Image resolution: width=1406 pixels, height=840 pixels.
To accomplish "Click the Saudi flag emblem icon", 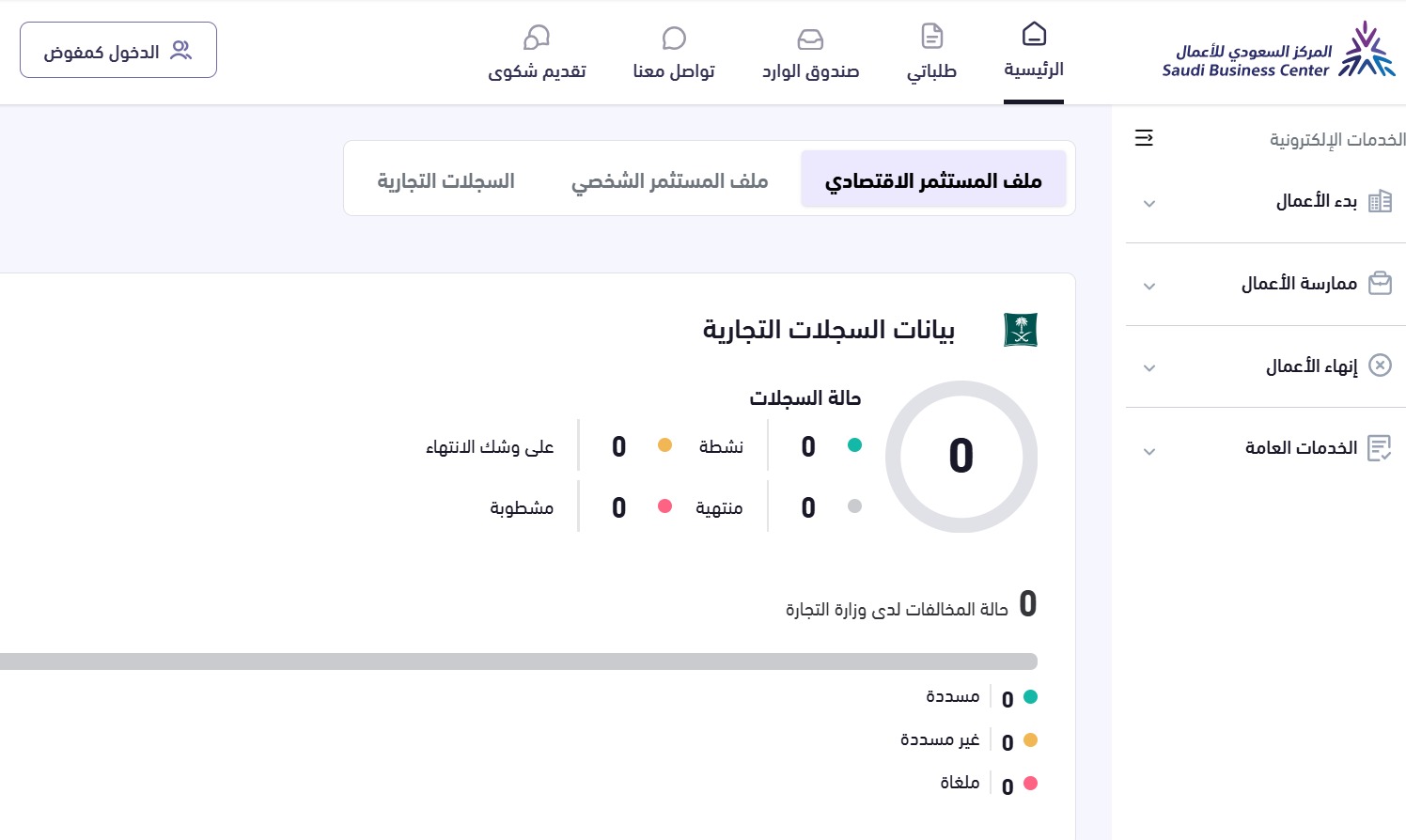I will coord(1020,329).
